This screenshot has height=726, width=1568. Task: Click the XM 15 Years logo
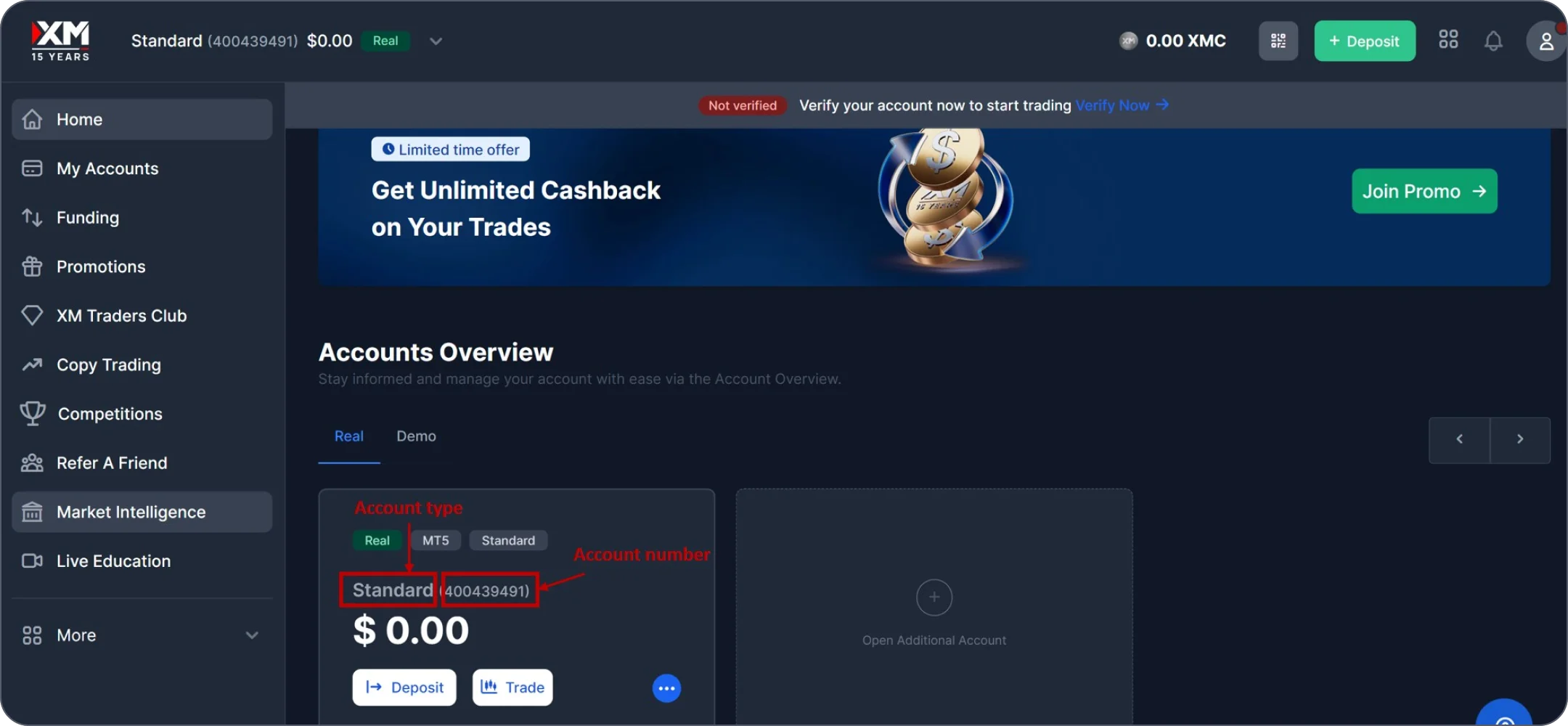(x=60, y=41)
